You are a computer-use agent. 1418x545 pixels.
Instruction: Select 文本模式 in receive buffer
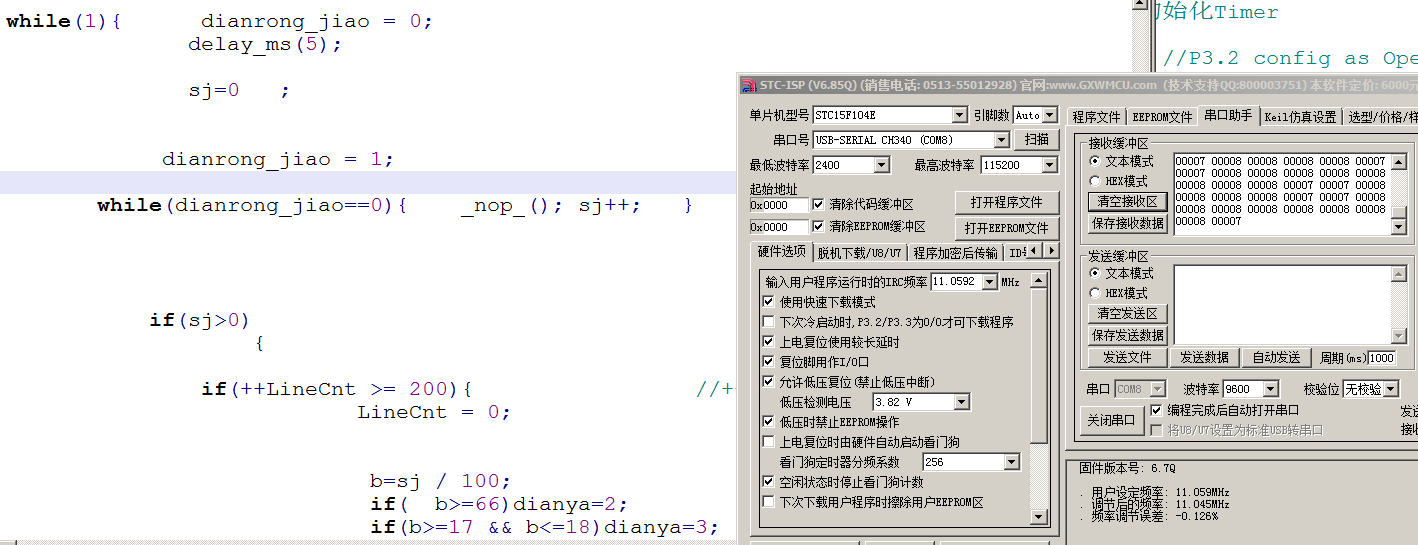tap(1095, 161)
